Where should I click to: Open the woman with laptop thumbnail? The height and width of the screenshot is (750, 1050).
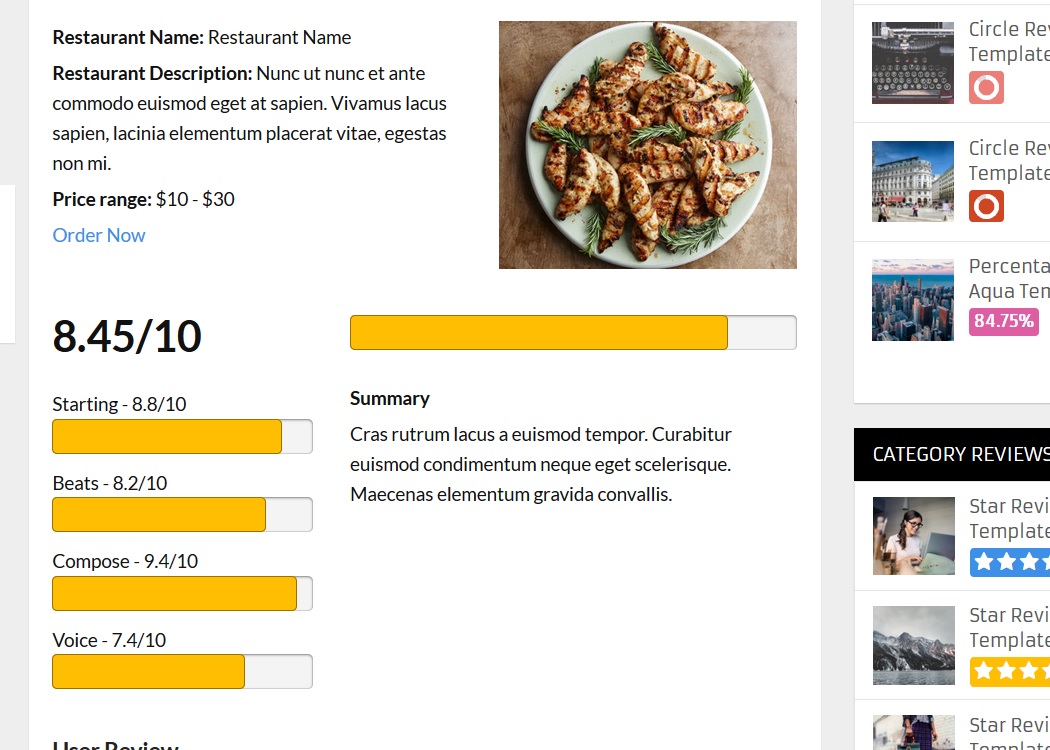pyautogui.click(x=913, y=536)
